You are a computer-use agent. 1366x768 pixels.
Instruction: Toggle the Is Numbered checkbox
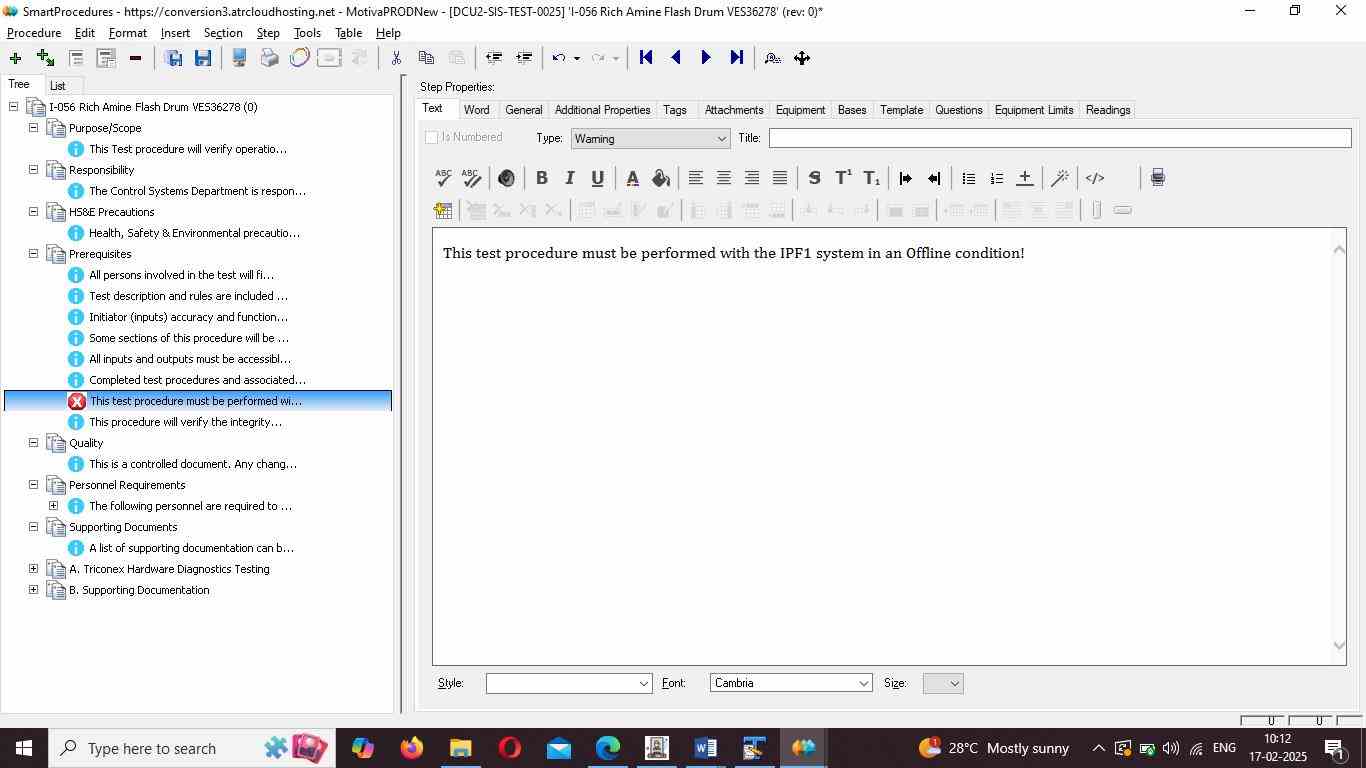click(431, 138)
